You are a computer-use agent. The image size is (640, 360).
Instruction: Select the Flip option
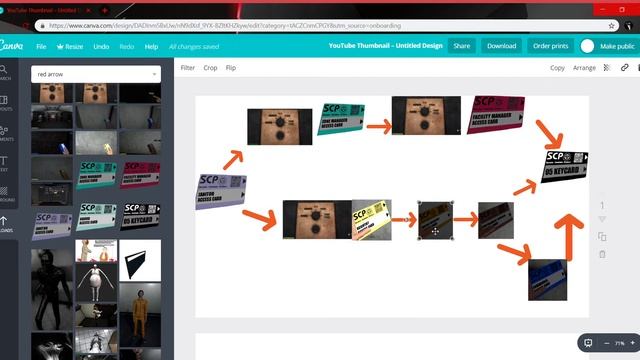coord(231,68)
